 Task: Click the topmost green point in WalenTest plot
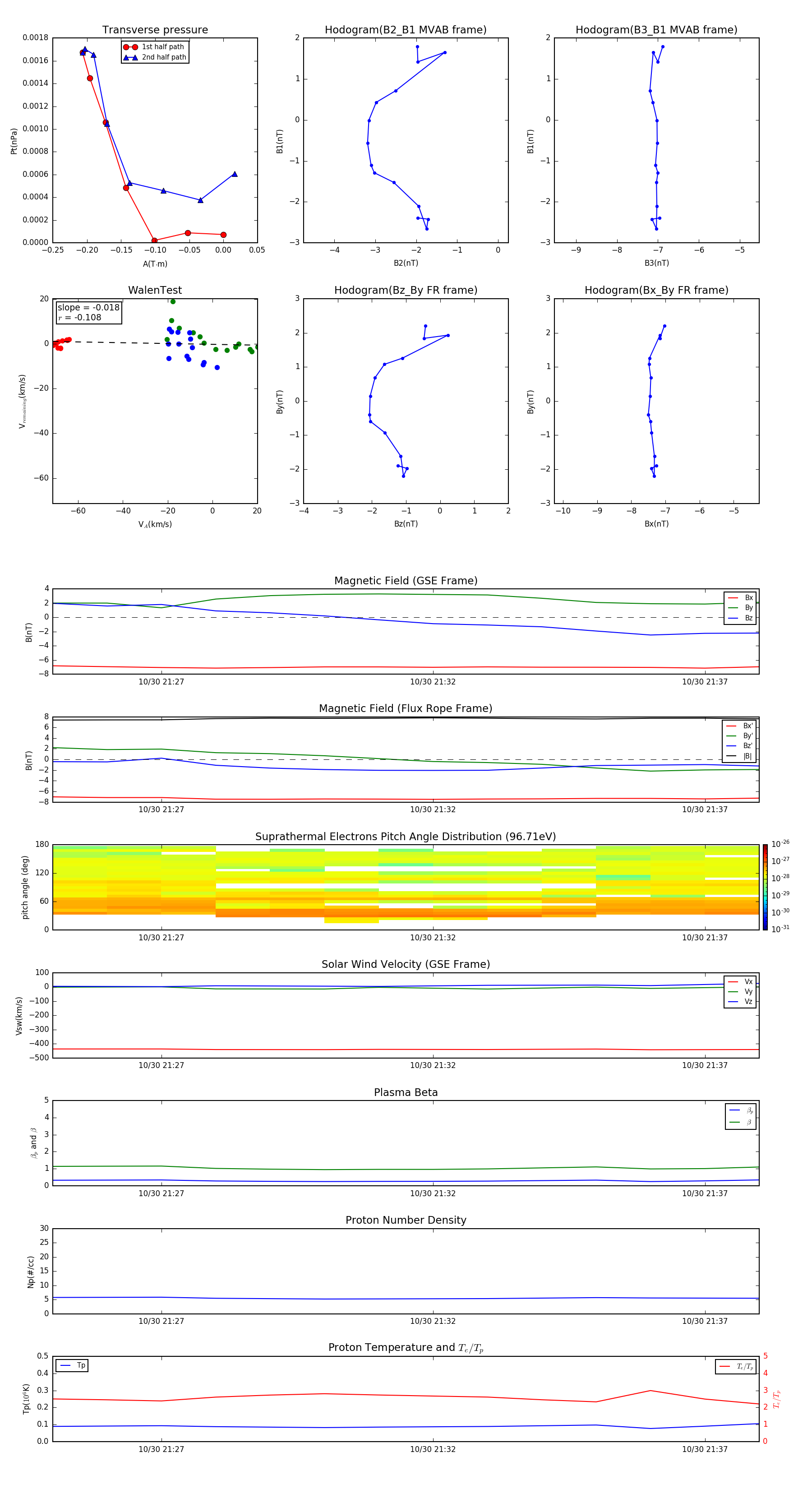(173, 302)
